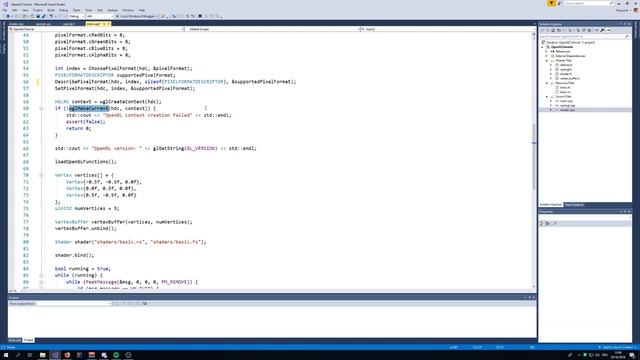Click the Undo toolbar icon
The image size is (640, 360).
coord(51,16)
